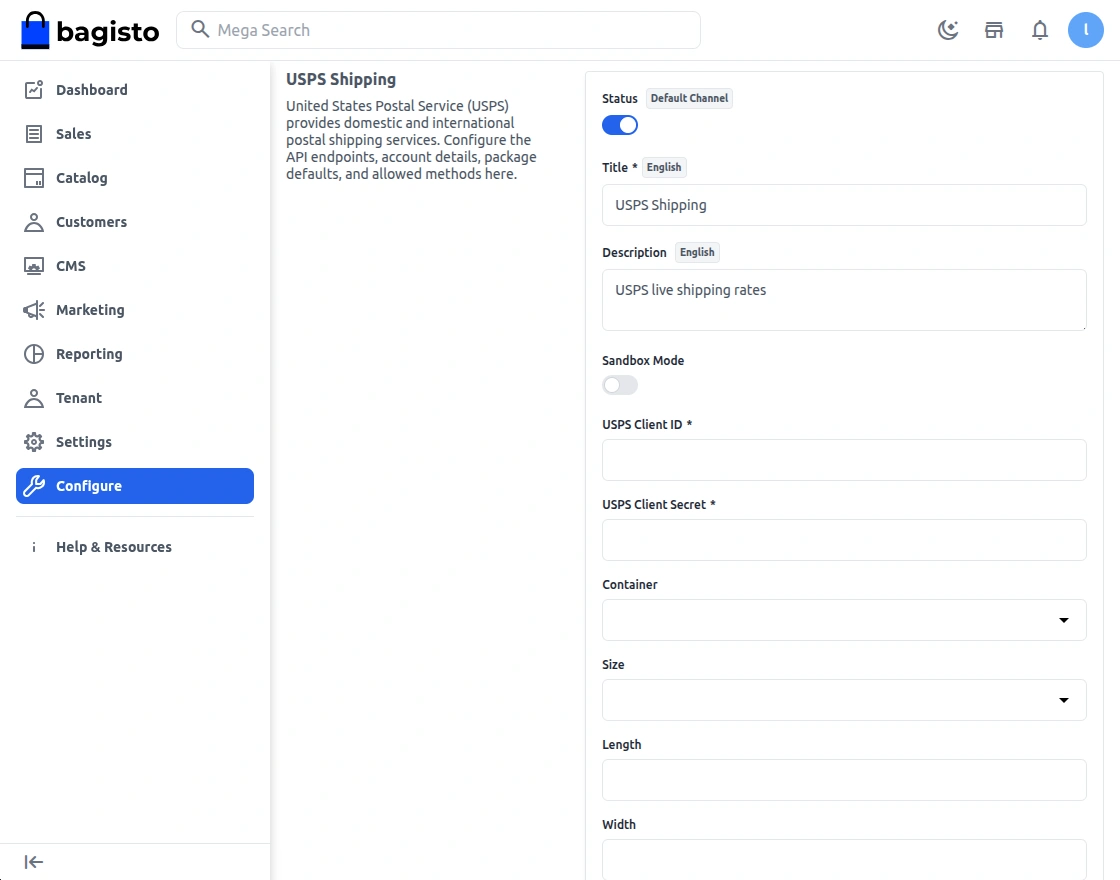The image size is (1120, 880).
Task: Open the Customers menu item
Action: [x=134, y=222]
